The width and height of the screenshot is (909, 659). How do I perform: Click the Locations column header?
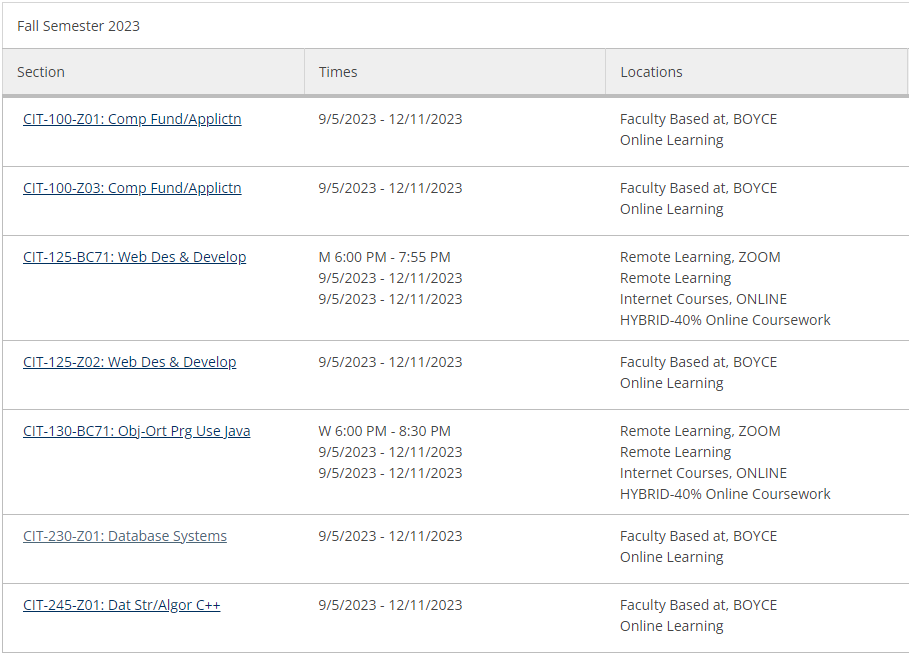pyautogui.click(x=651, y=72)
